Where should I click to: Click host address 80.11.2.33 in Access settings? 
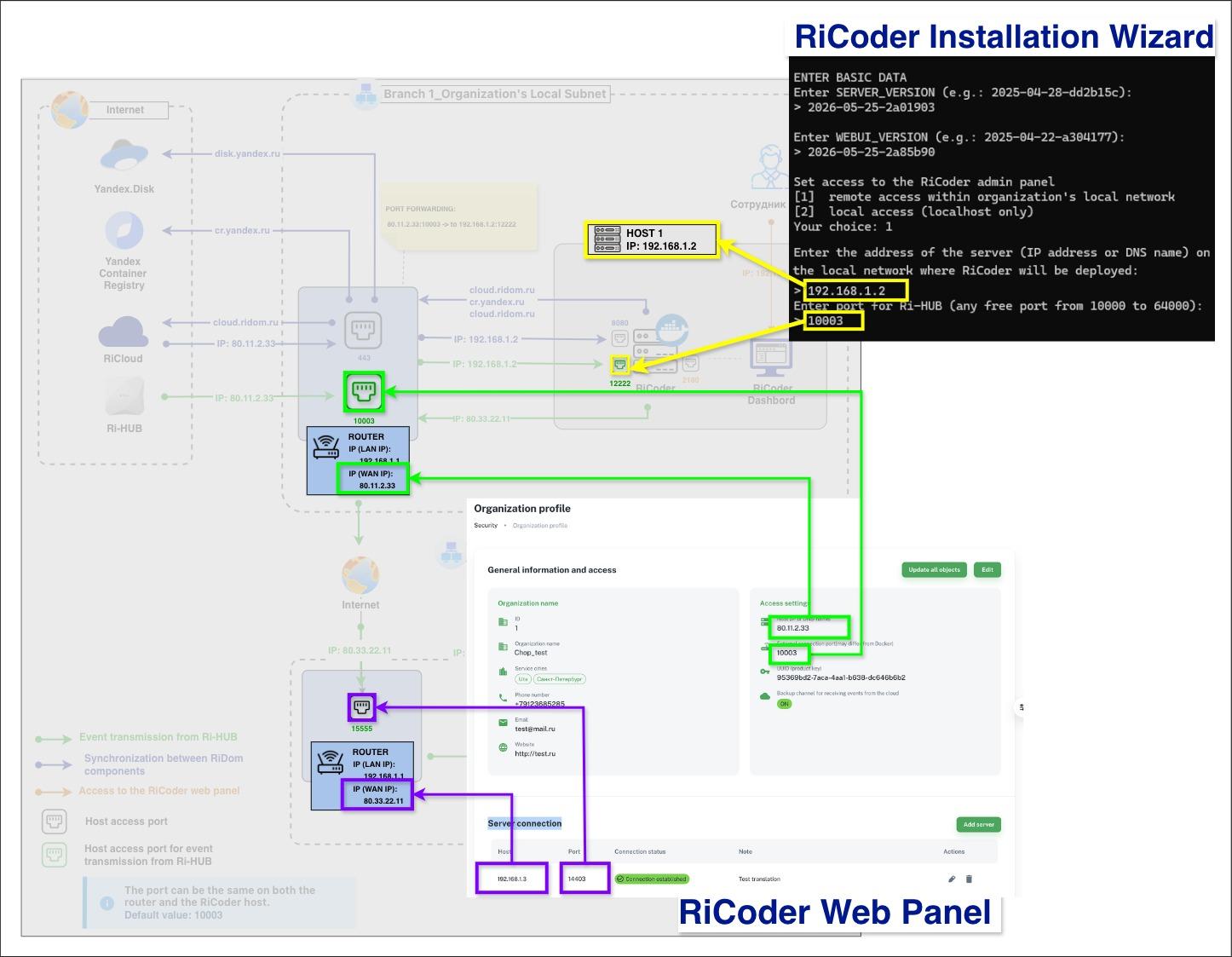[x=793, y=628]
